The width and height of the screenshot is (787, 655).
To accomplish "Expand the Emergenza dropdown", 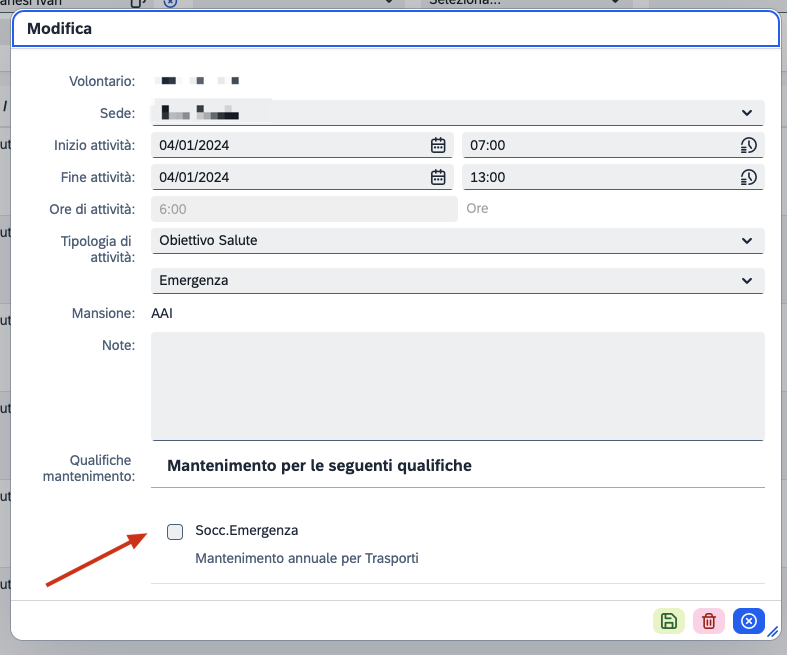I will coord(747,281).
